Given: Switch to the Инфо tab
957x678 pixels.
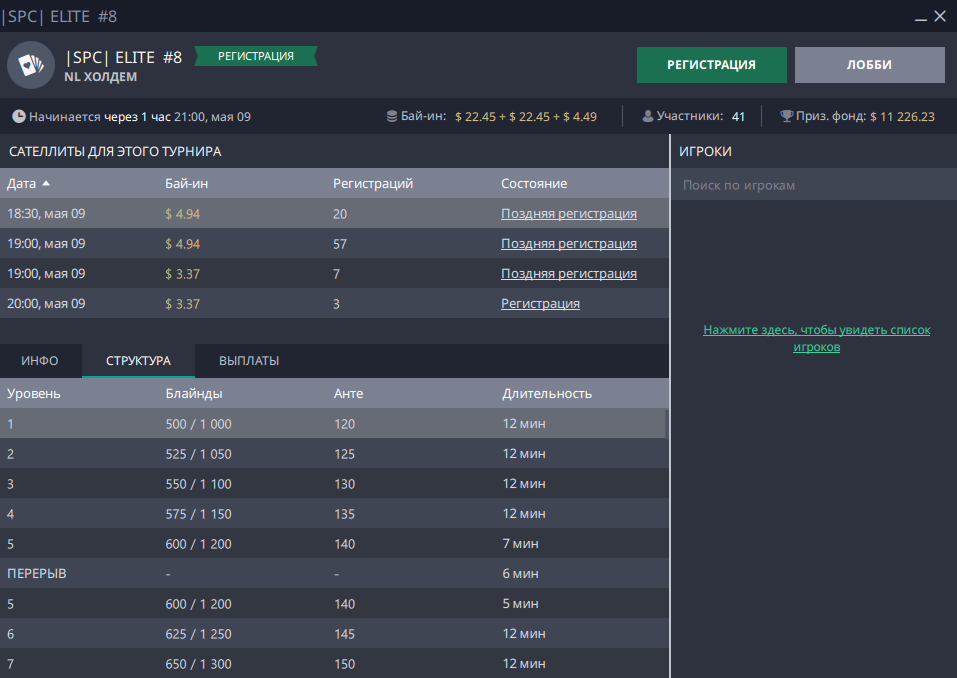Looking at the screenshot, I should (x=40, y=361).
